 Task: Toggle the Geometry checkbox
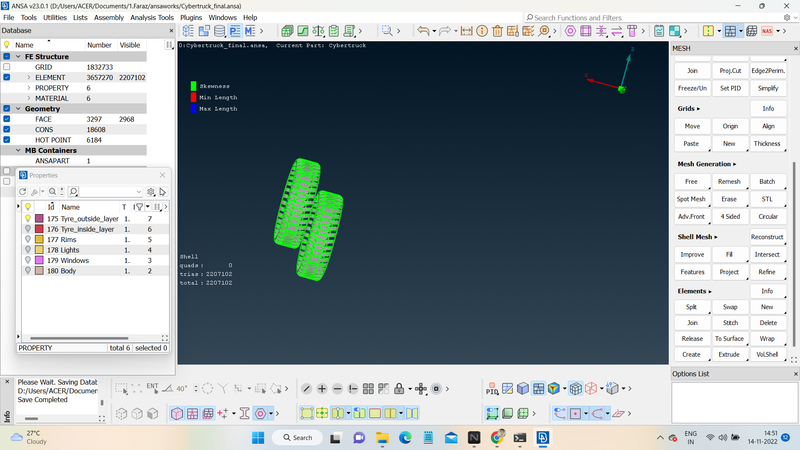(7, 109)
